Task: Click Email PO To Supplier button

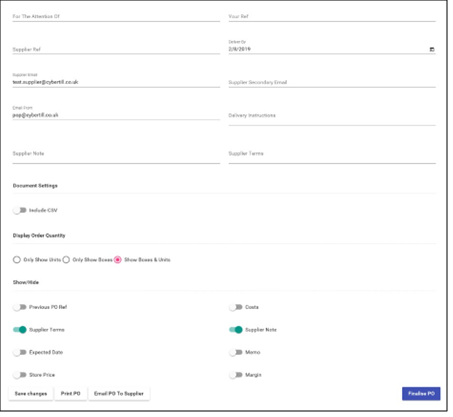Action: (119, 394)
